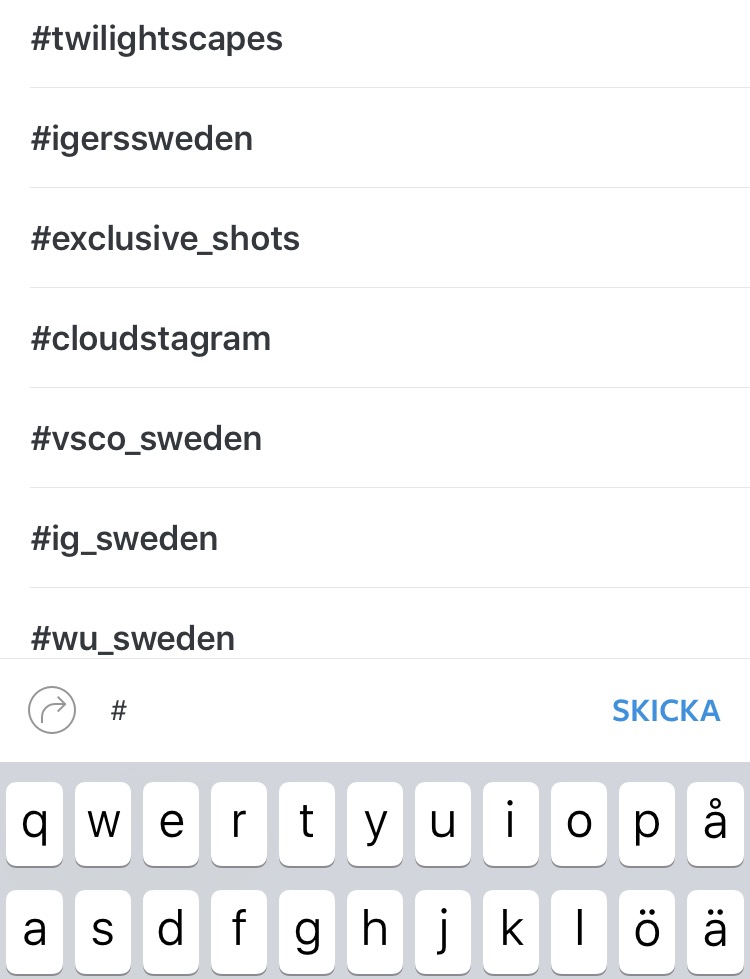Tap the s key

102,932
